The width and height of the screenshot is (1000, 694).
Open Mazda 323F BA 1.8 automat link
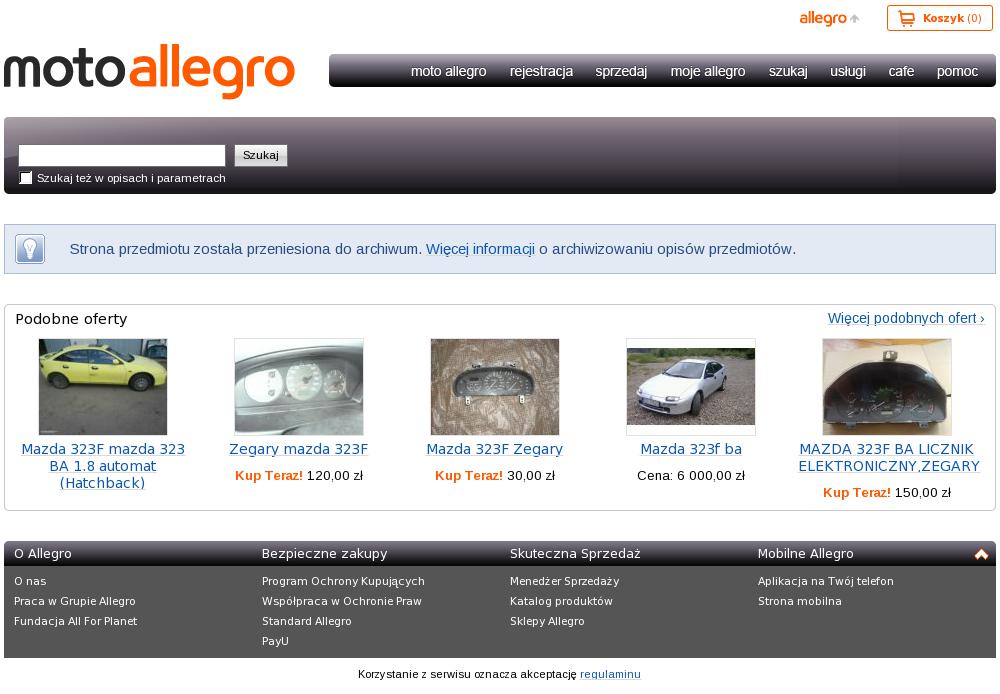(103, 466)
